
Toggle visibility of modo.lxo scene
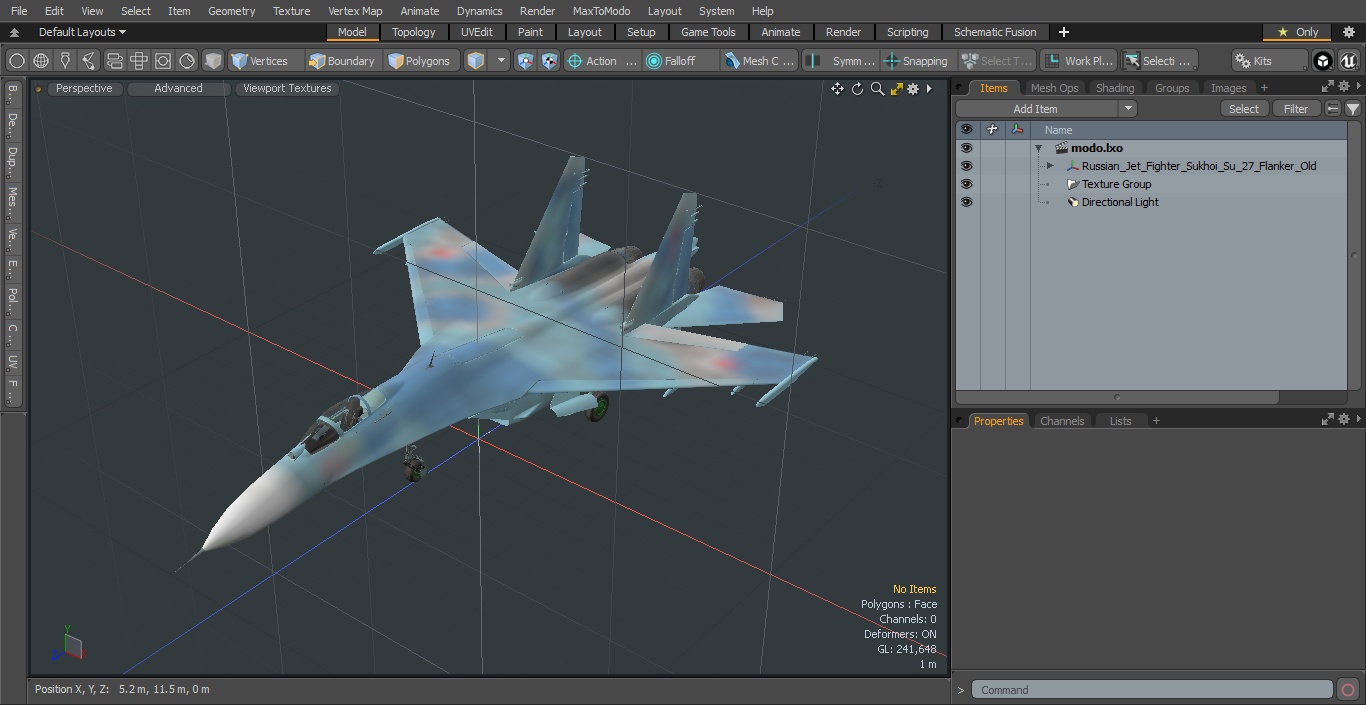click(966, 148)
